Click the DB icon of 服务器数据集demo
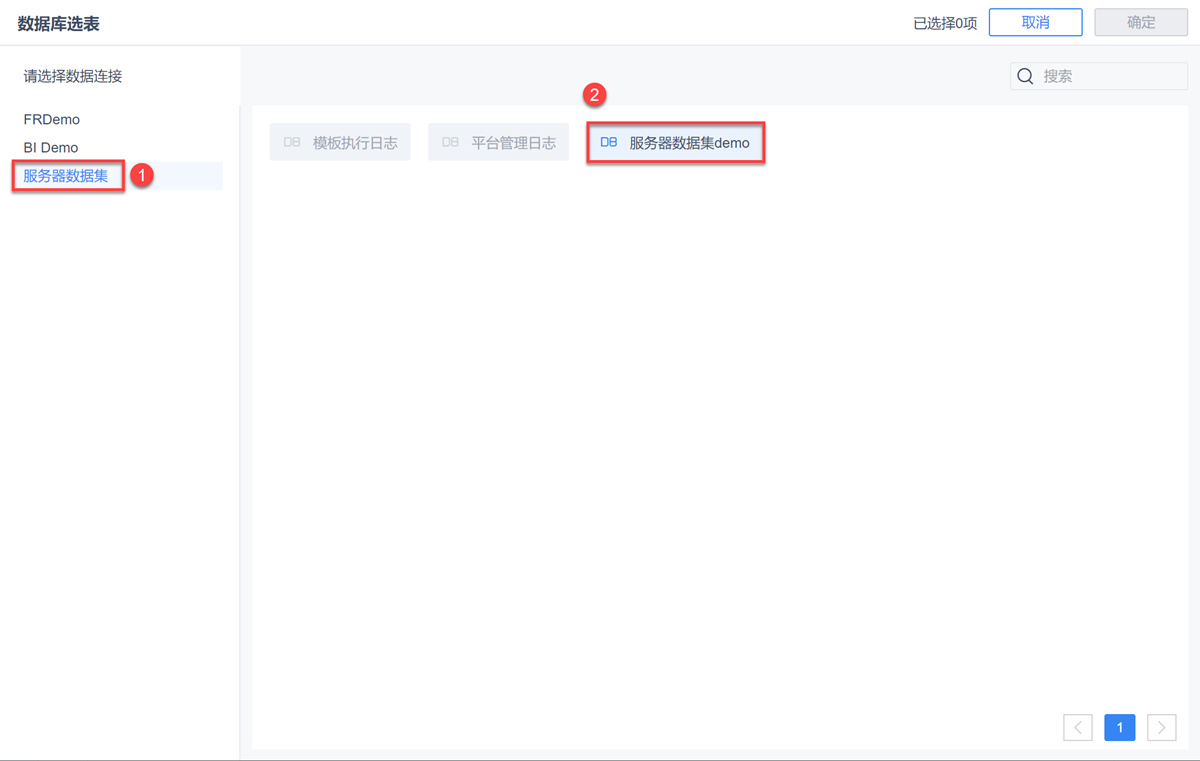Image resolution: width=1200 pixels, height=761 pixels. point(609,143)
